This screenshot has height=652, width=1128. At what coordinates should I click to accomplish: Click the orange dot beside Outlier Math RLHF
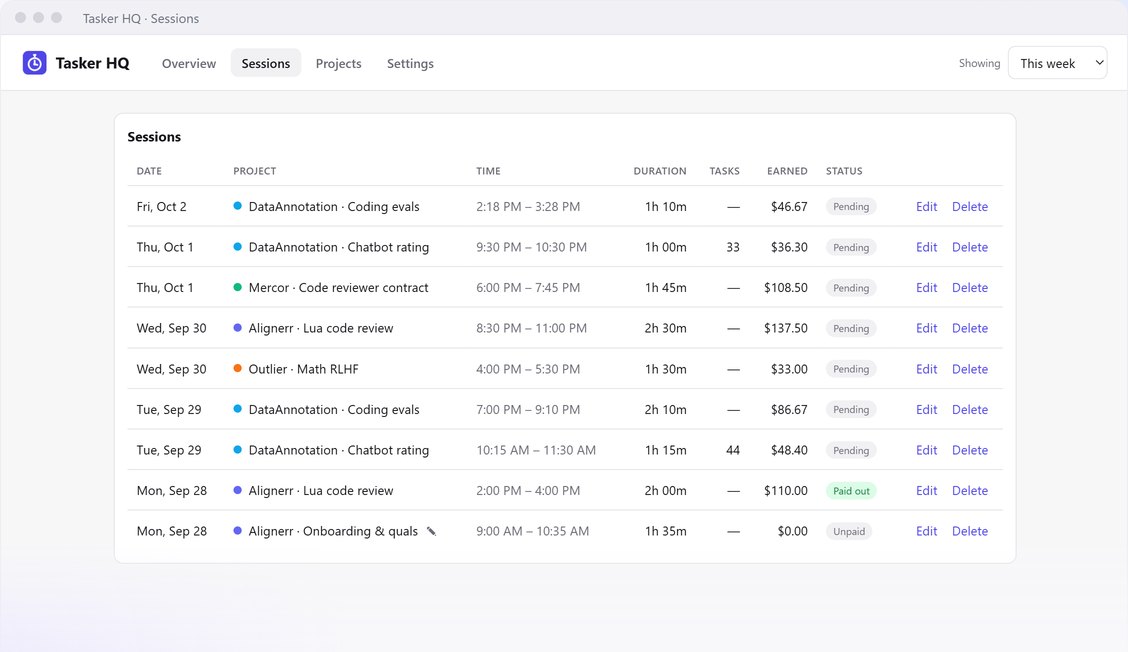[x=237, y=368]
